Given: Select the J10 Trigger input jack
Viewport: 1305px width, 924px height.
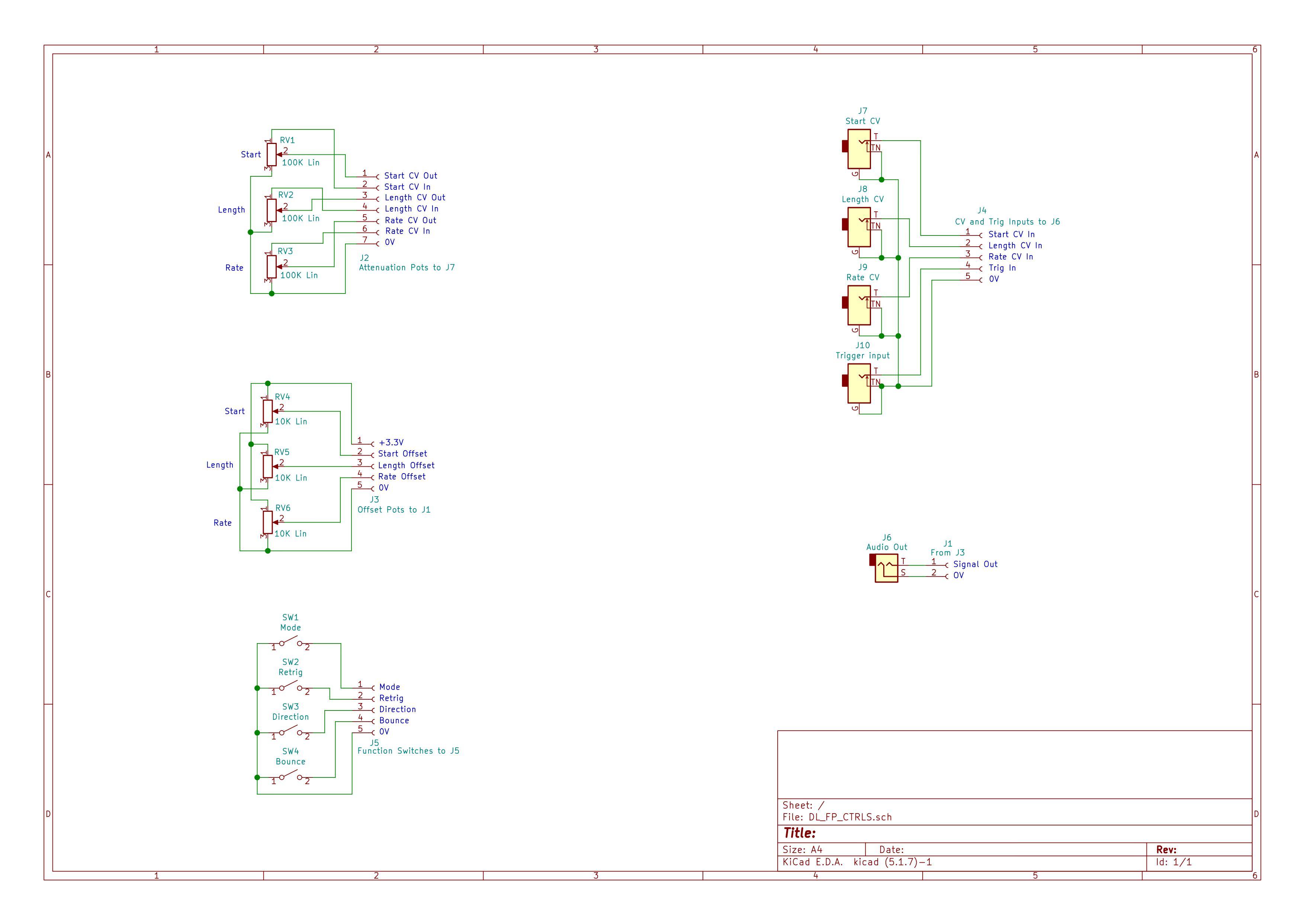Looking at the screenshot, I should [858, 384].
